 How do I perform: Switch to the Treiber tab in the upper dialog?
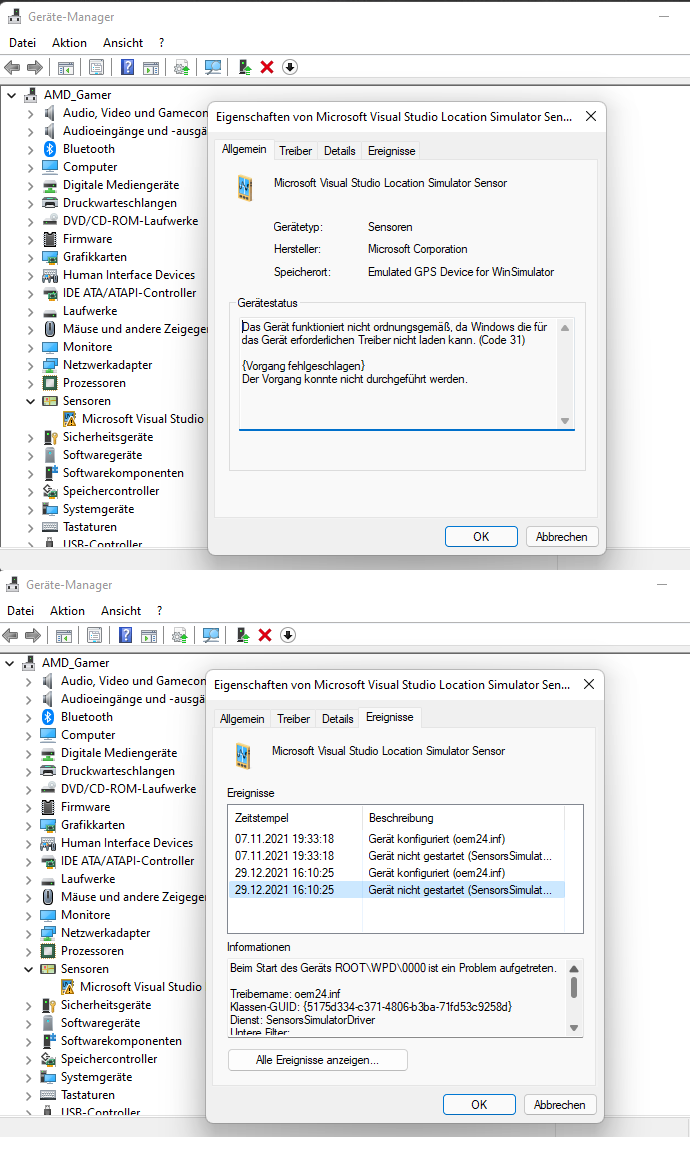click(295, 151)
